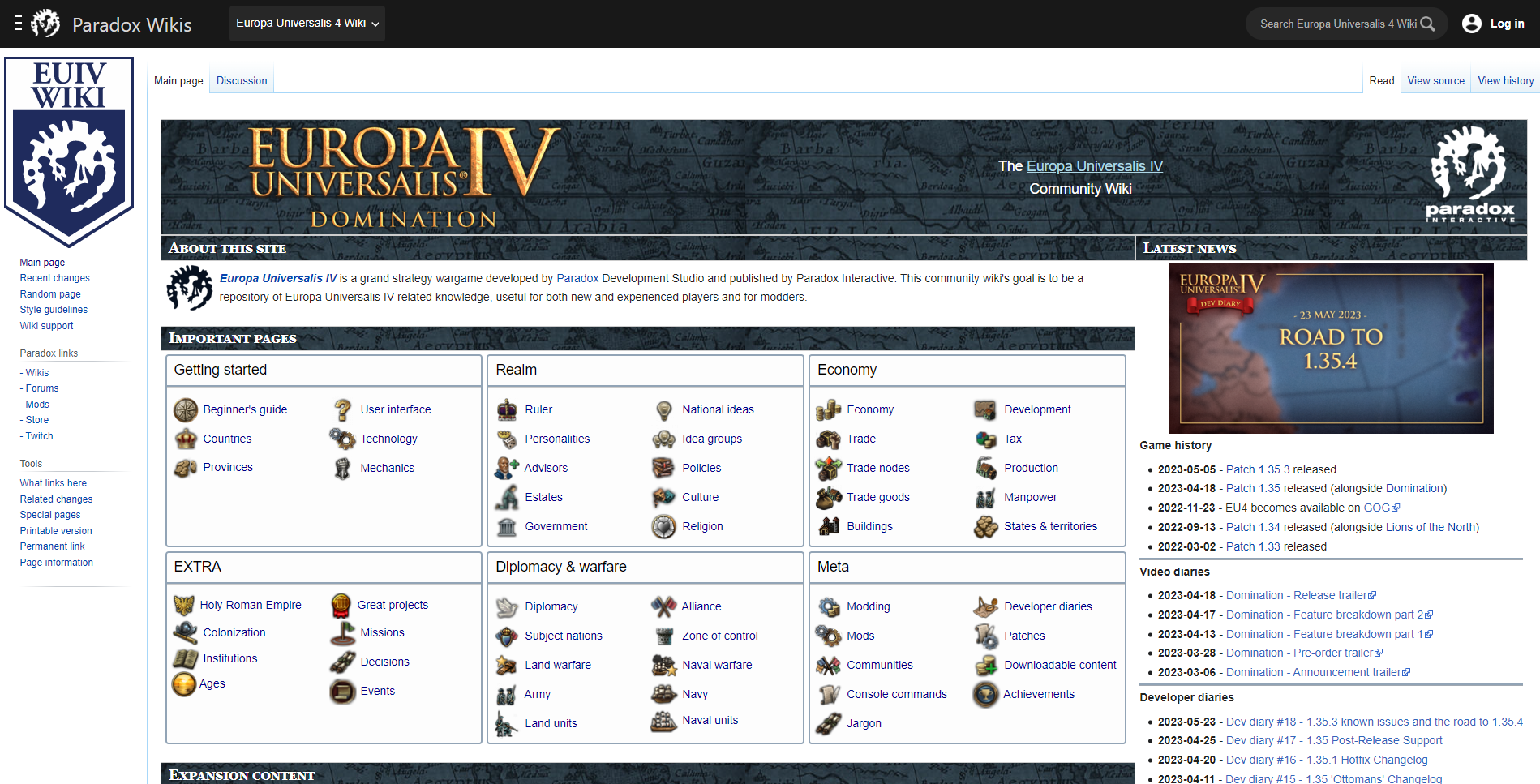The width and height of the screenshot is (1540, 784).
Task: Open the hamburger navigation menu
Action: point(18,24)
